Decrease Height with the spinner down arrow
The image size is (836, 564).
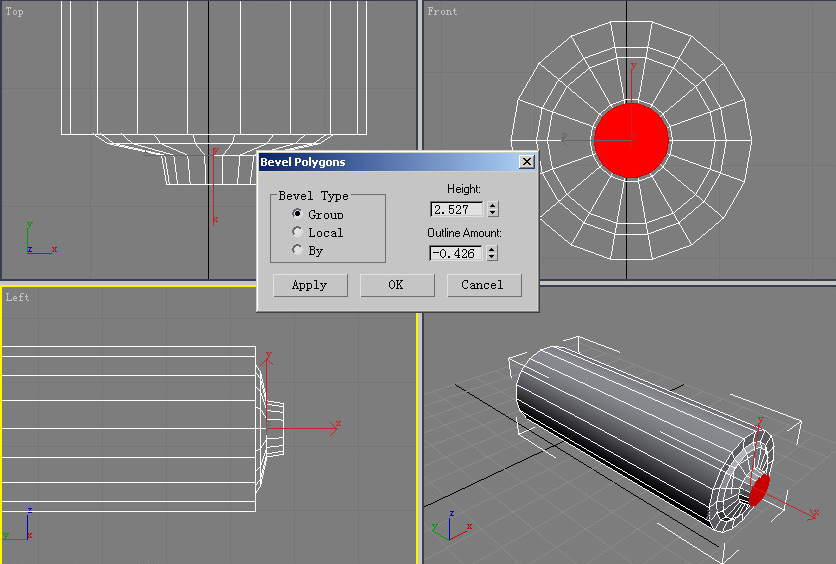click(x=492, y=213)
